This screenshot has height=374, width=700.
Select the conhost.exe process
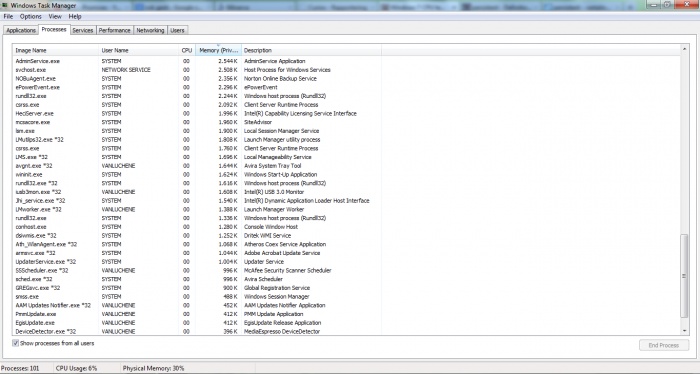click(346, 227)
